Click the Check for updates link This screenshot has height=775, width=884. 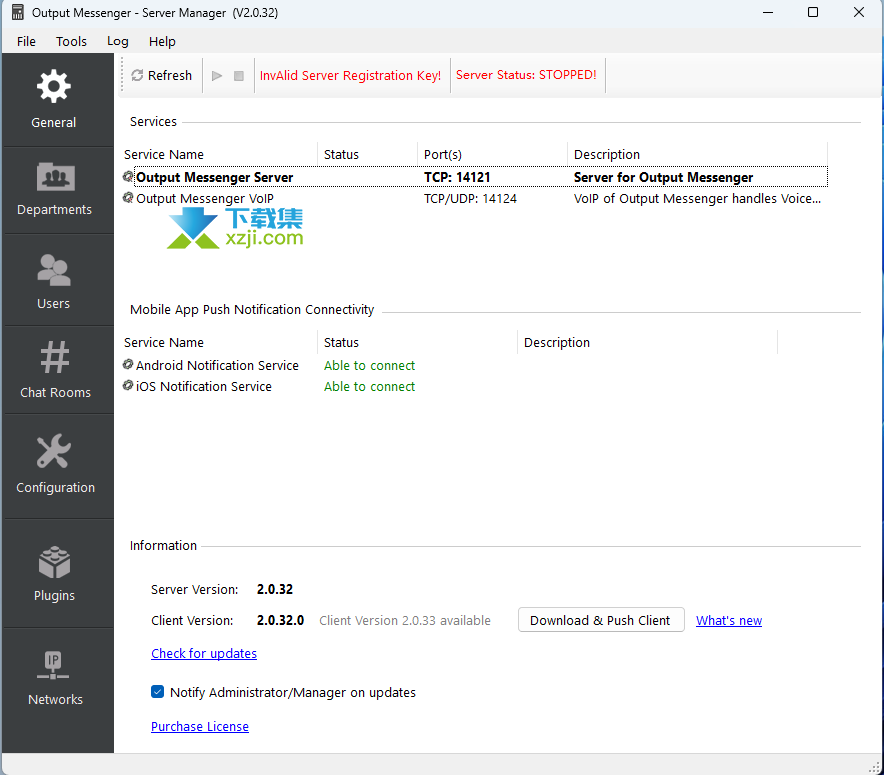pyautogui.click(x=204, y=653)
